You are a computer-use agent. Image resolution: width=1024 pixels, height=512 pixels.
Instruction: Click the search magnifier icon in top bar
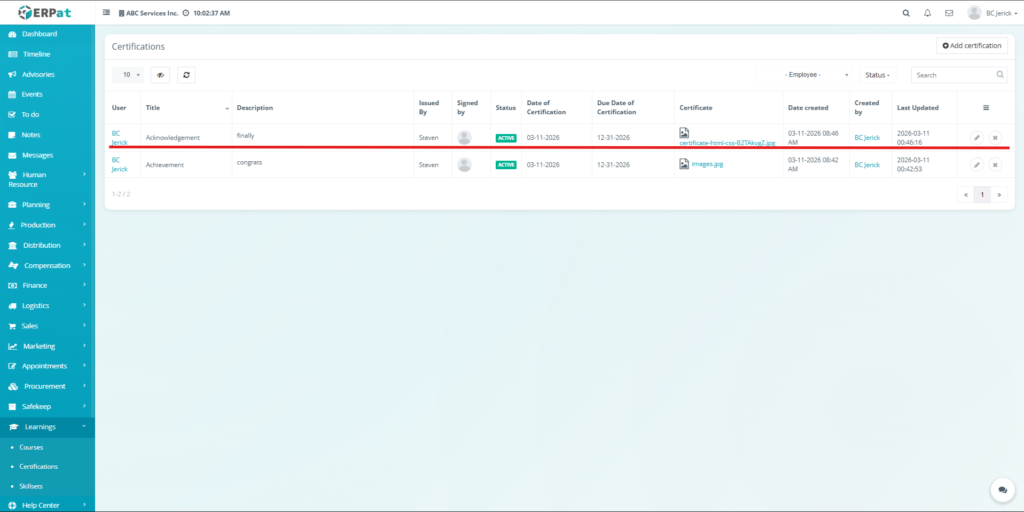(x=906, y=13)
